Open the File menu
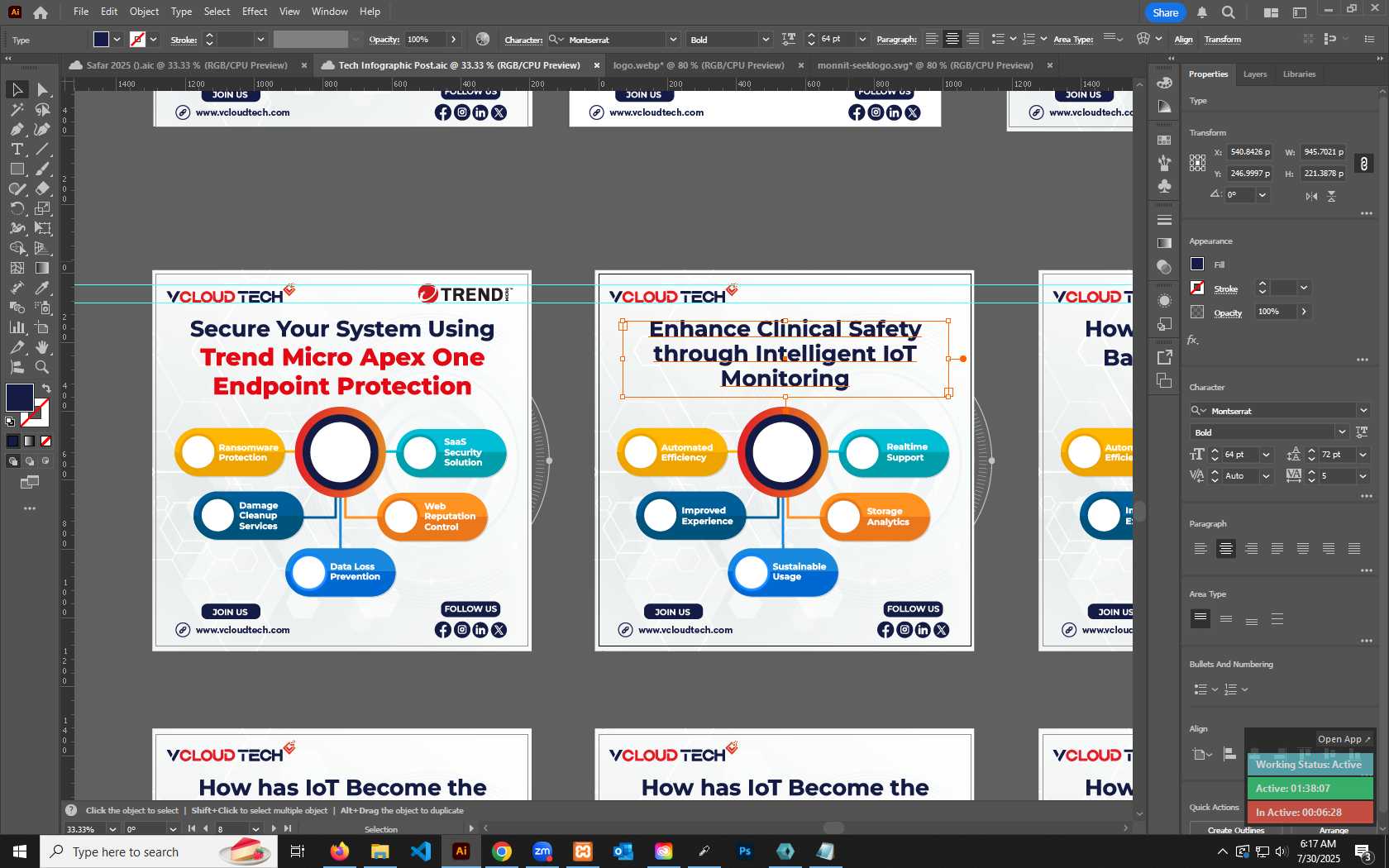1389x868 pixels. coord(81,12)
